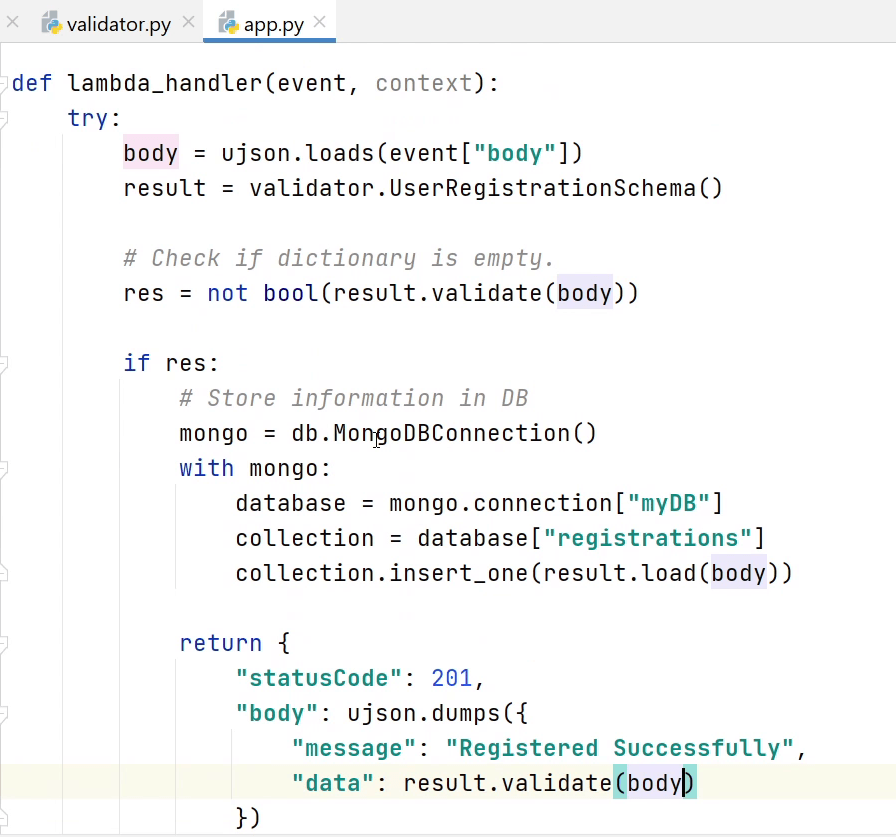Close the validator.py tab
Image resolution: width=896 pixels, height=837 pixels.
[x=189, y=22]
